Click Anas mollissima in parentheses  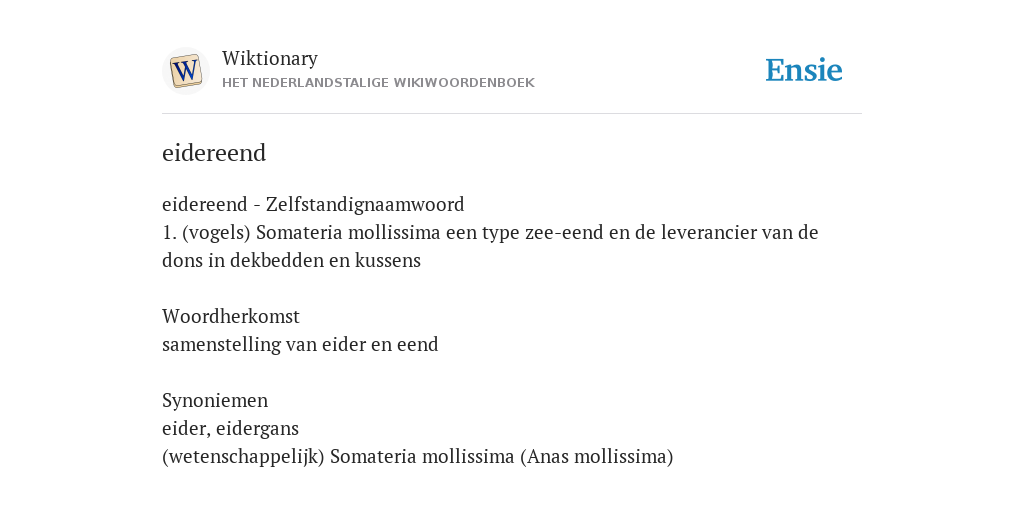click(x=597, y=456)
